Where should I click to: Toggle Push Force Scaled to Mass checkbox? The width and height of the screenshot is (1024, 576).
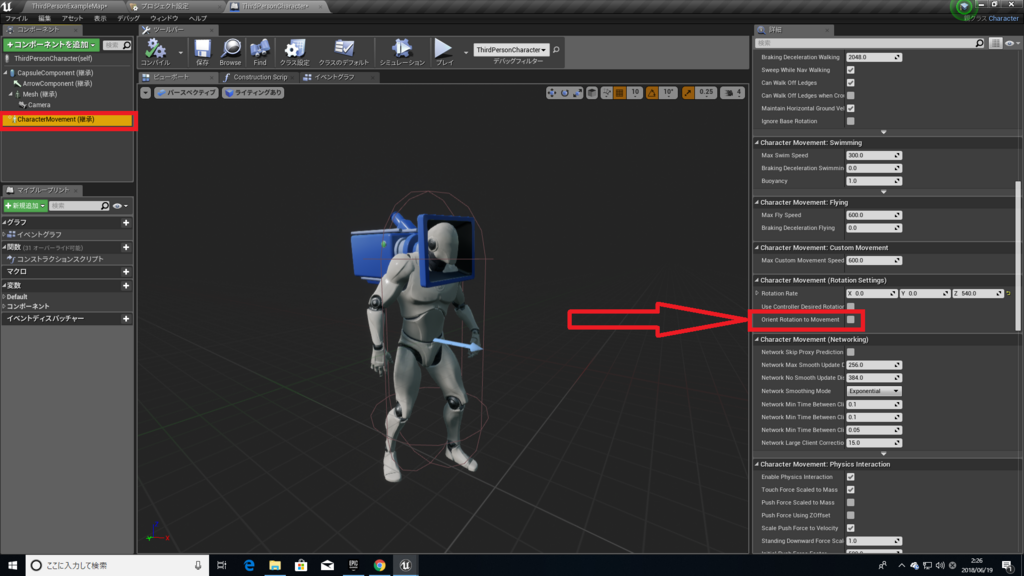pos(850,502)
